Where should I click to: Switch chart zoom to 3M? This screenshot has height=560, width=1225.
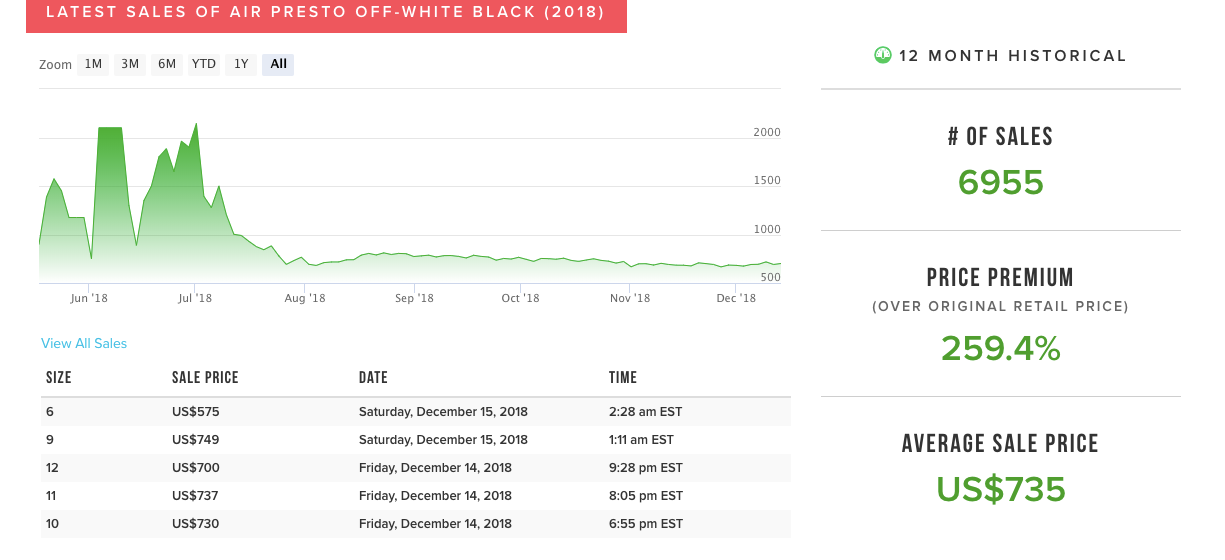point(130,64)
